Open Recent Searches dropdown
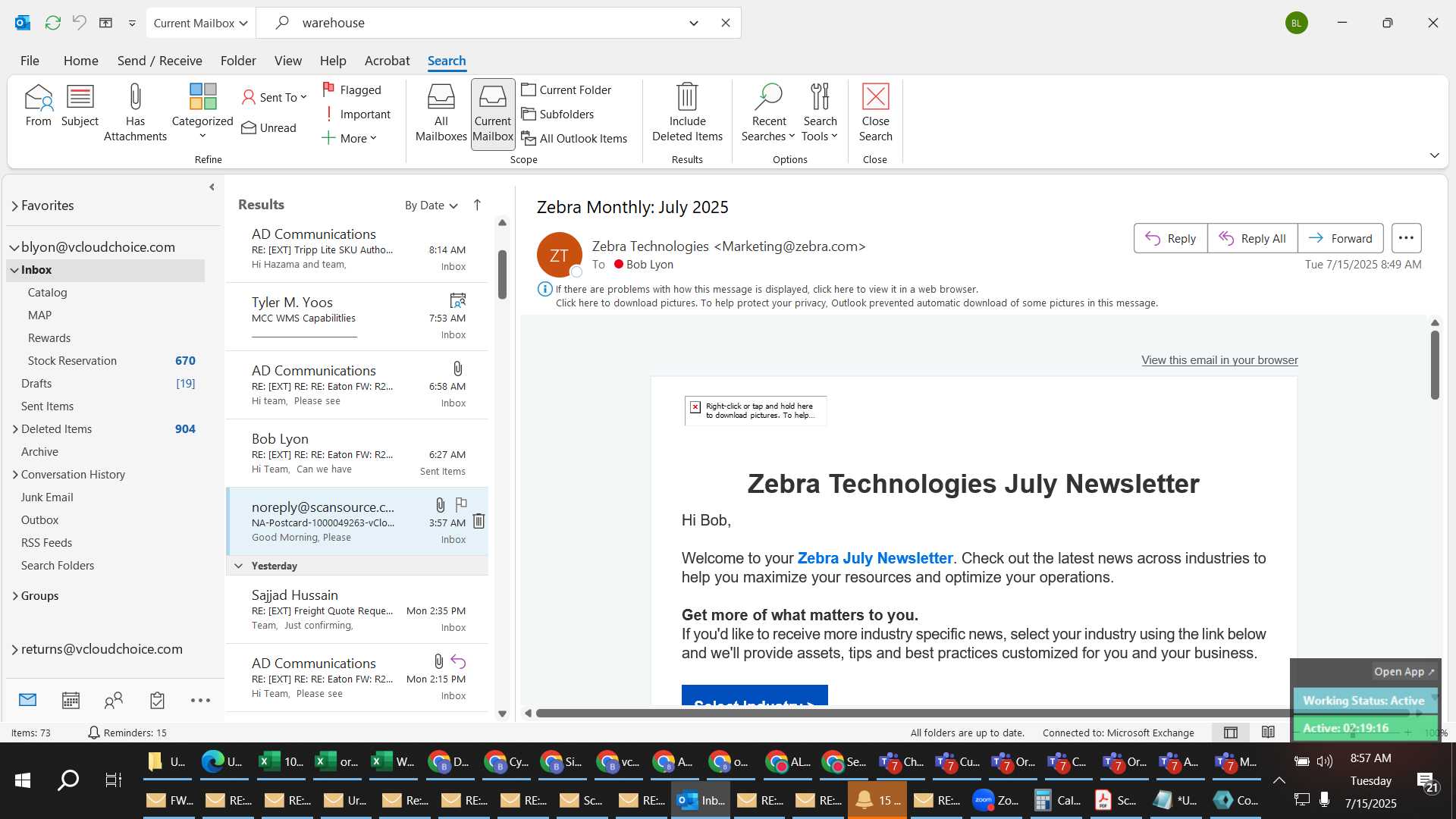 tap(768, 112)
